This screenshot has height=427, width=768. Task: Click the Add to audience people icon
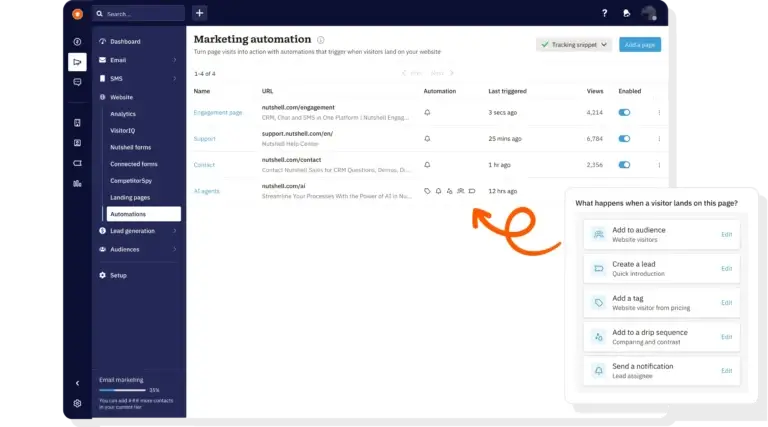pos(599,234)
